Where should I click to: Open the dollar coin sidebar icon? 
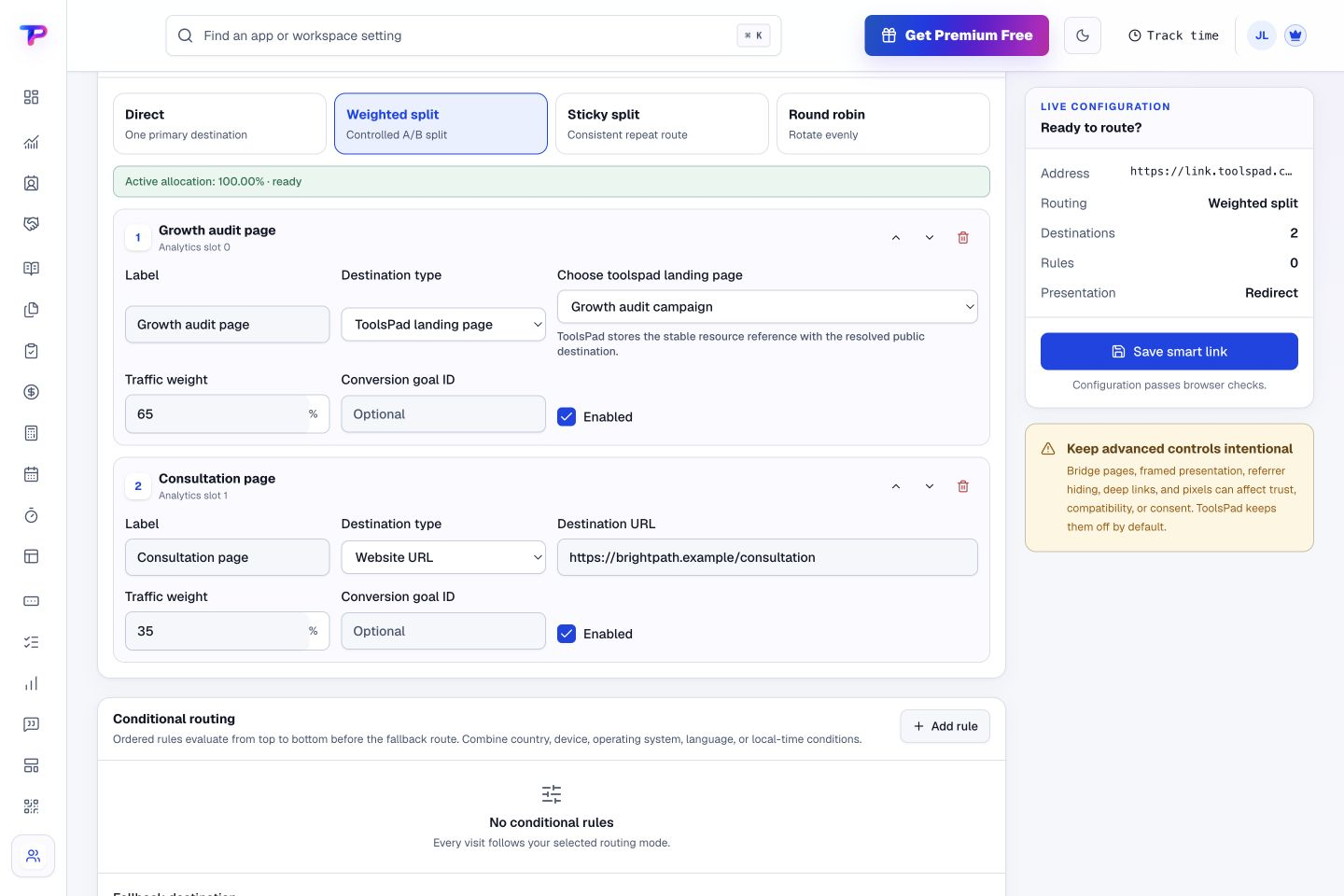click(x=31, y=392)
